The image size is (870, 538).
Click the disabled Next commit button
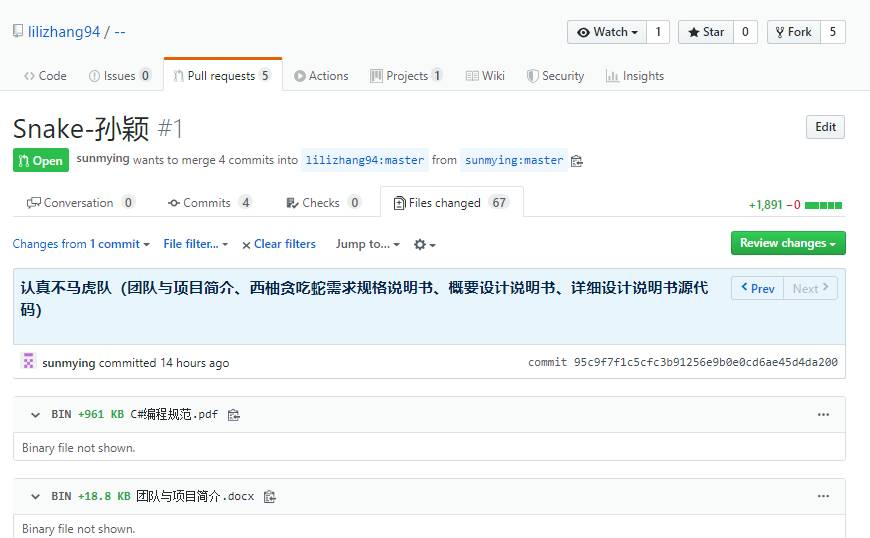coord(810,288)
